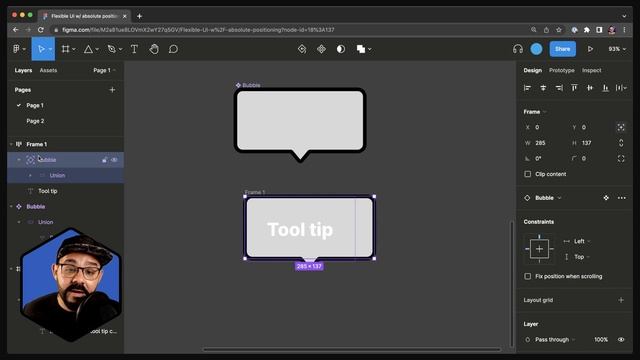
Task: Add a layout grid
Action: pos(621,300)
